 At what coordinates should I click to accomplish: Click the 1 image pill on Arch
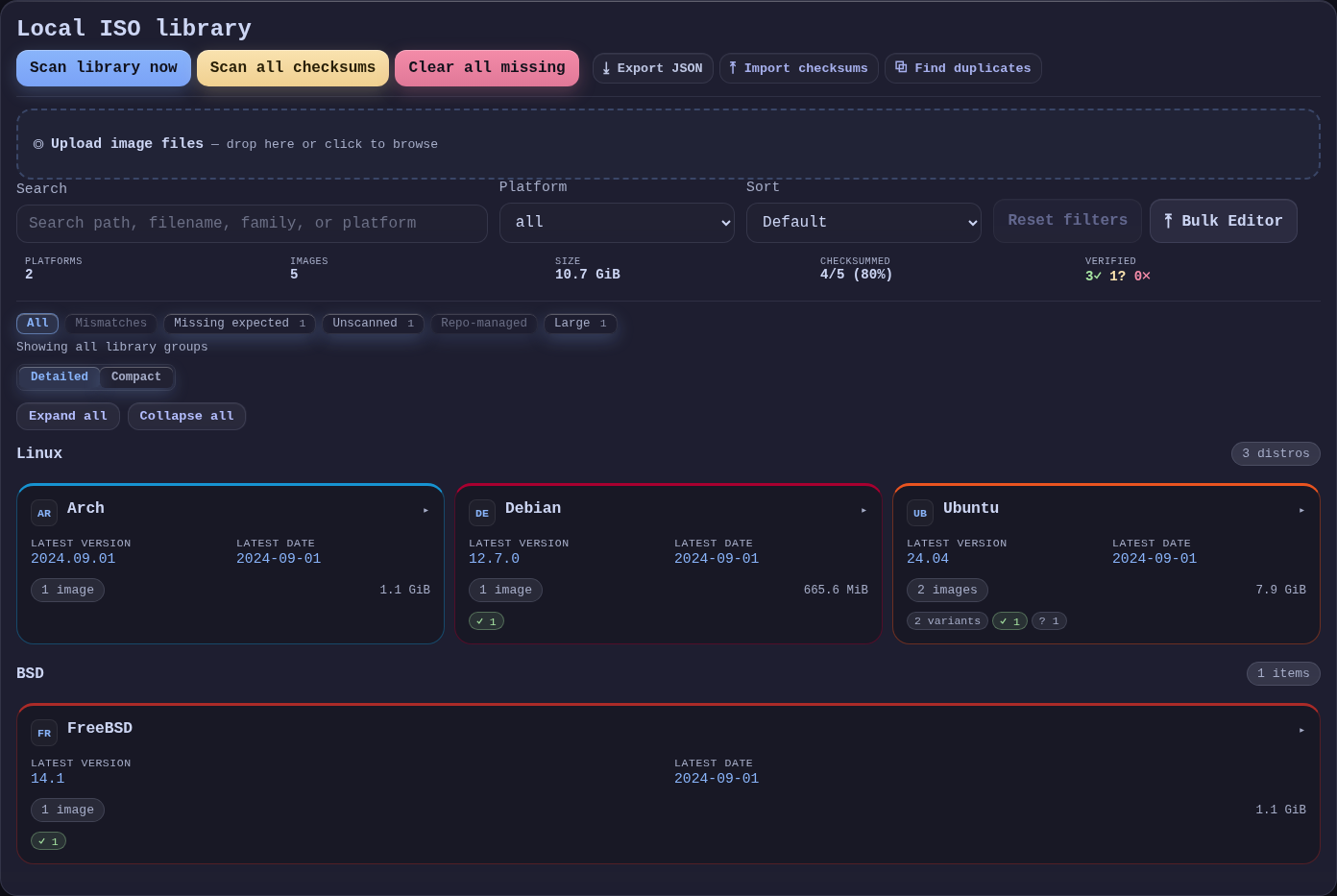point(67,591)
